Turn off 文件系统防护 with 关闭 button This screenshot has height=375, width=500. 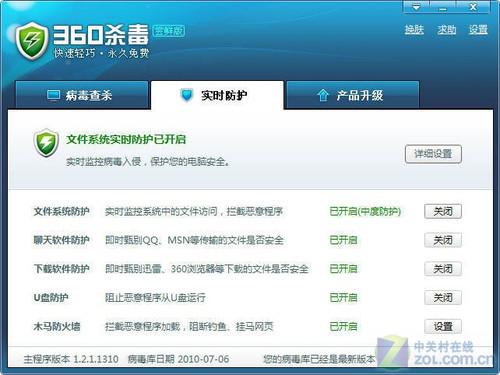tap(443, 211)
